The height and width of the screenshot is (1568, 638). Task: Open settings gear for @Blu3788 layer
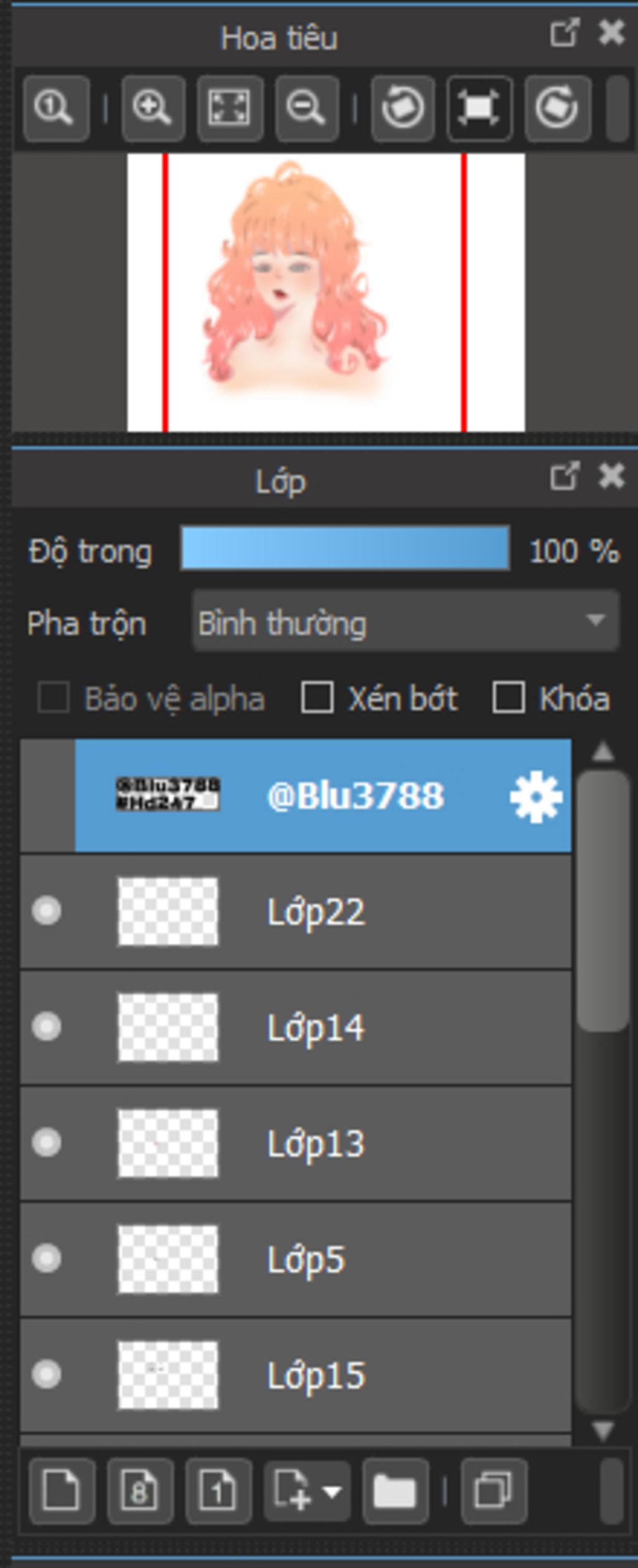[x=536, y=797]
